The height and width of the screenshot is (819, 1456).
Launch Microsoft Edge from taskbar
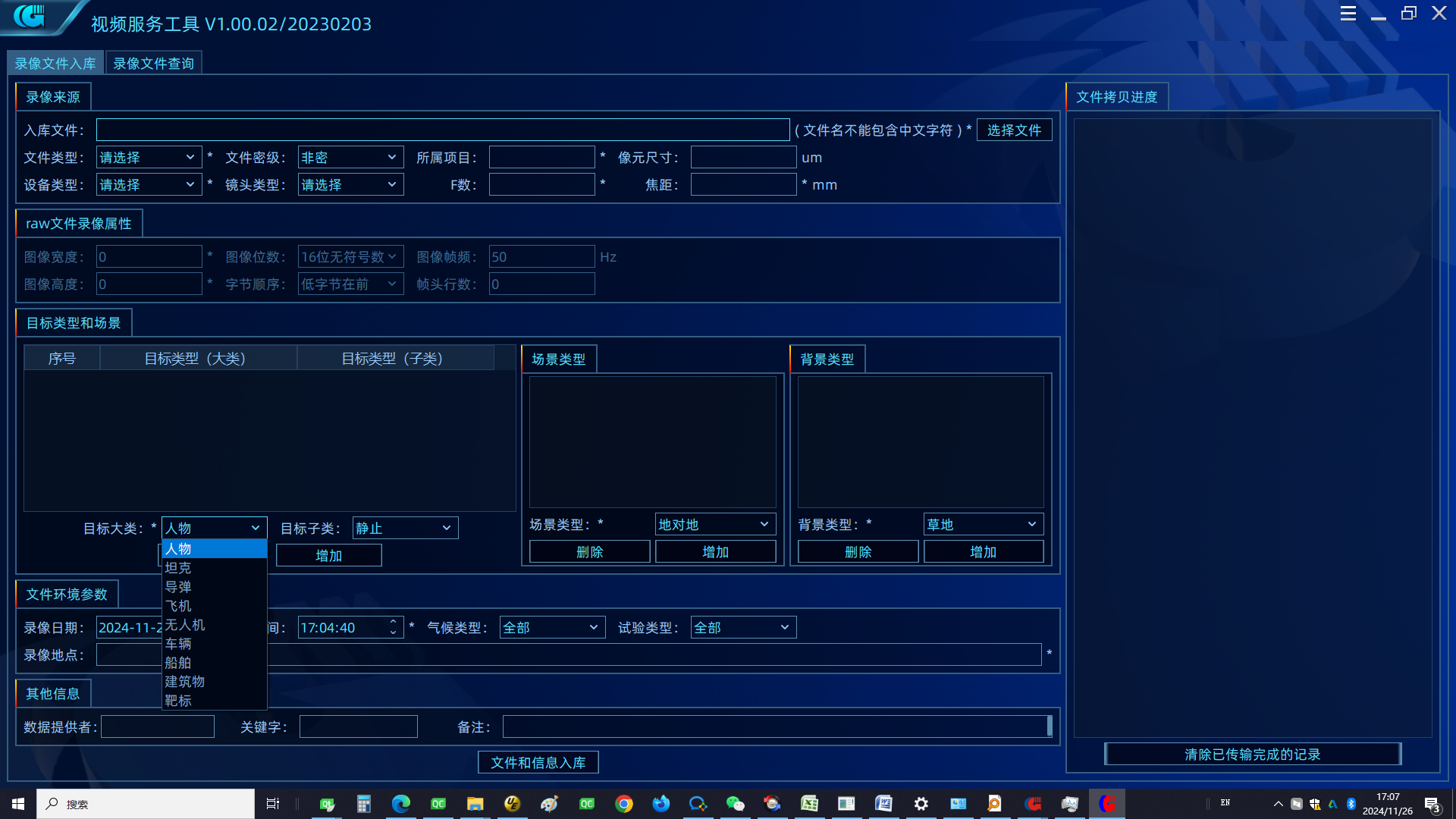tap(400, 804)
